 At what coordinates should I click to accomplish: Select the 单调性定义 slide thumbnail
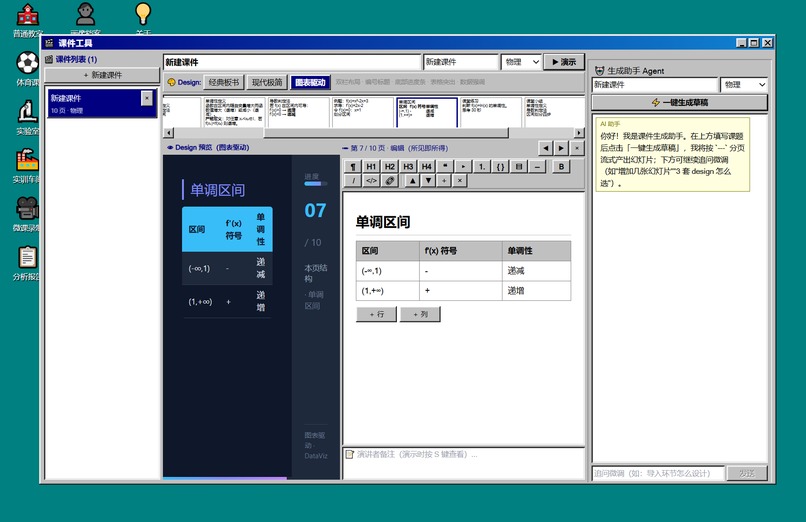234,112
